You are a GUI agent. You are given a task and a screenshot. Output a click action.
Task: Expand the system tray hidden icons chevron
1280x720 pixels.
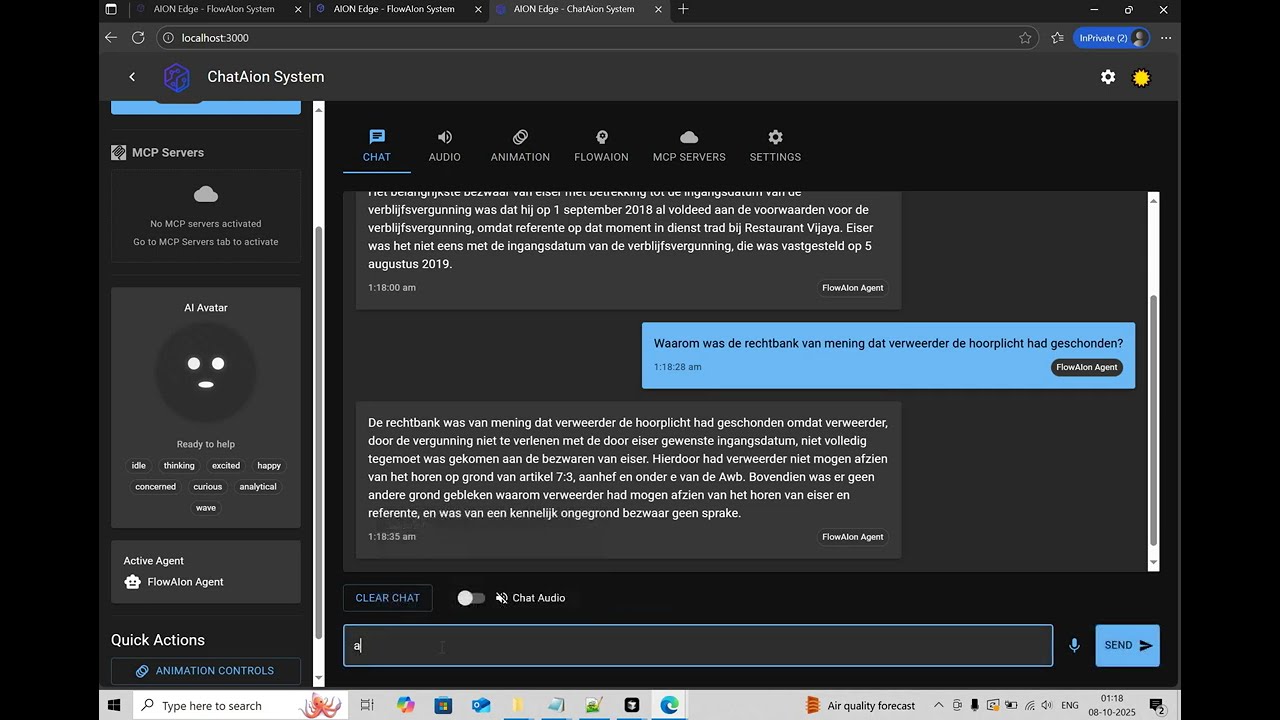point(939,706)
